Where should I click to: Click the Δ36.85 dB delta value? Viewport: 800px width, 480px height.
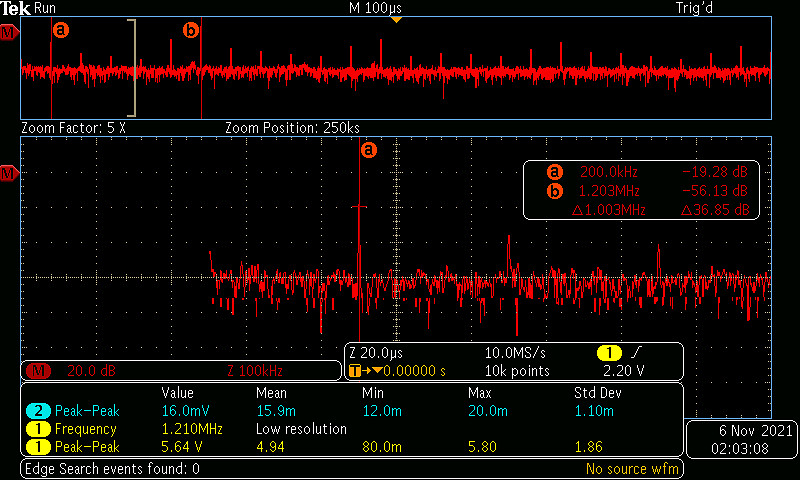coord(715,210)
